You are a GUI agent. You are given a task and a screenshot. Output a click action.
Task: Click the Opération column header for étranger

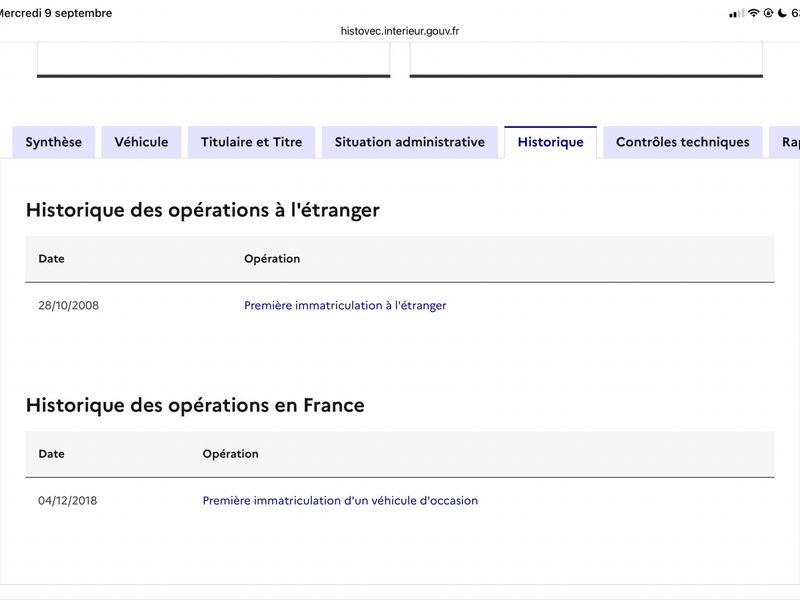click(272, 259)
